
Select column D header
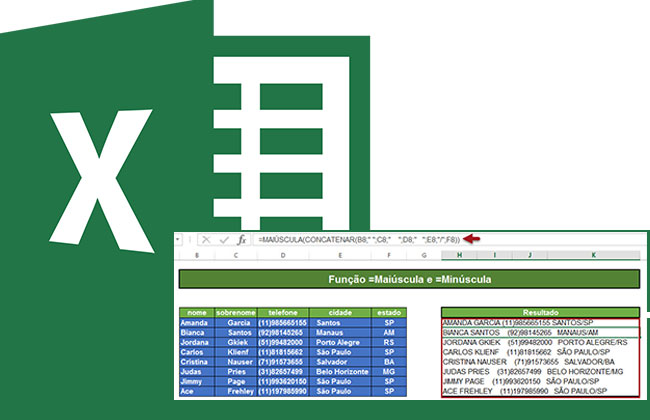[x=283, y=255]
